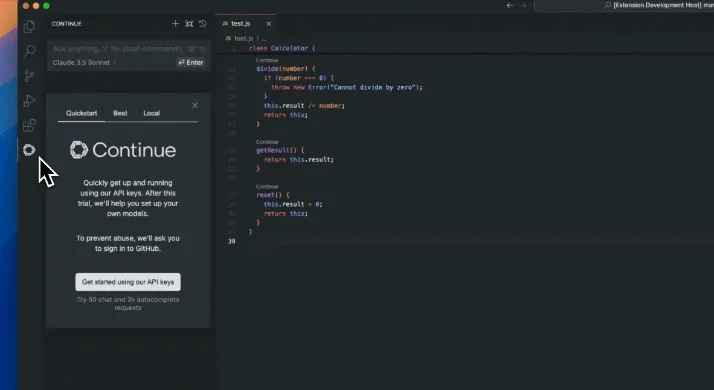View Continue session history icon
Viewport: 714px width, 390px height.
(x=203, y=24)
